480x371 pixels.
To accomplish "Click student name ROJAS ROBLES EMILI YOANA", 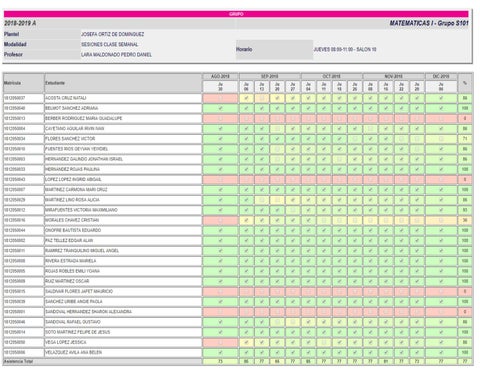I will (x=72, y=271).
